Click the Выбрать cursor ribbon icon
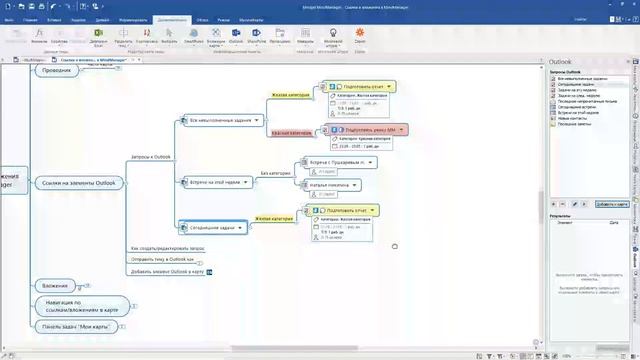The height and width of the screenshot is (360, 640). point(169,33)
